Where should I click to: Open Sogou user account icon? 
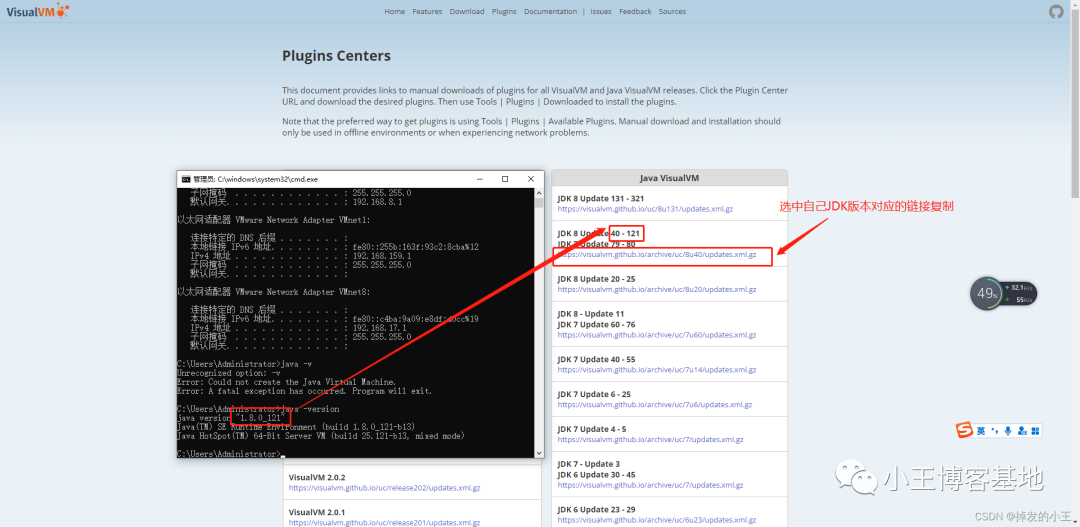pyautogui.click(x=1021, y=431)
